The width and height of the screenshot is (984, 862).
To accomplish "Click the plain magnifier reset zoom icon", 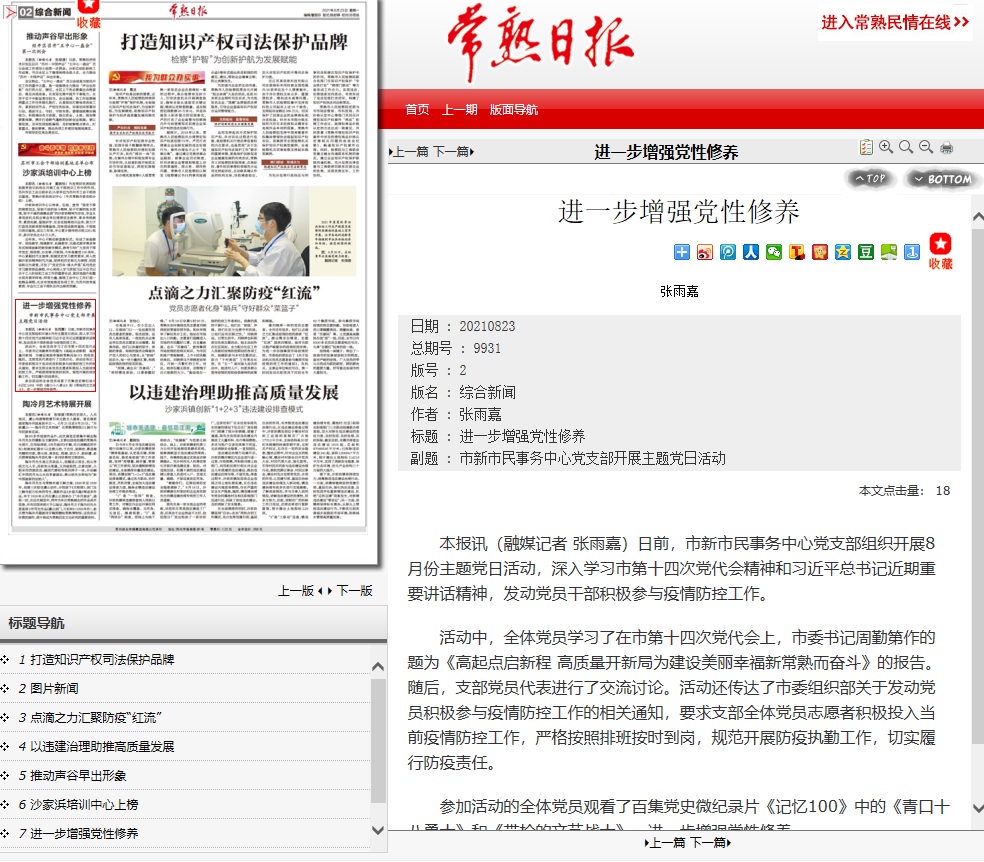I will (906, 147).
